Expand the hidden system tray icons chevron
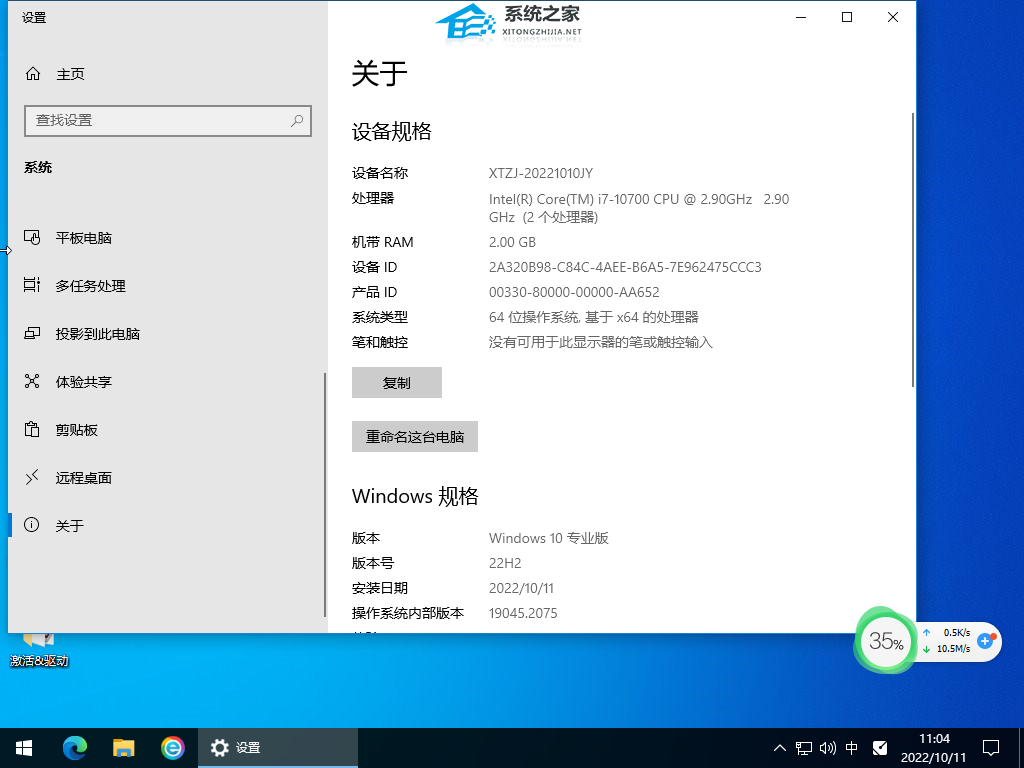 (780, 748)
